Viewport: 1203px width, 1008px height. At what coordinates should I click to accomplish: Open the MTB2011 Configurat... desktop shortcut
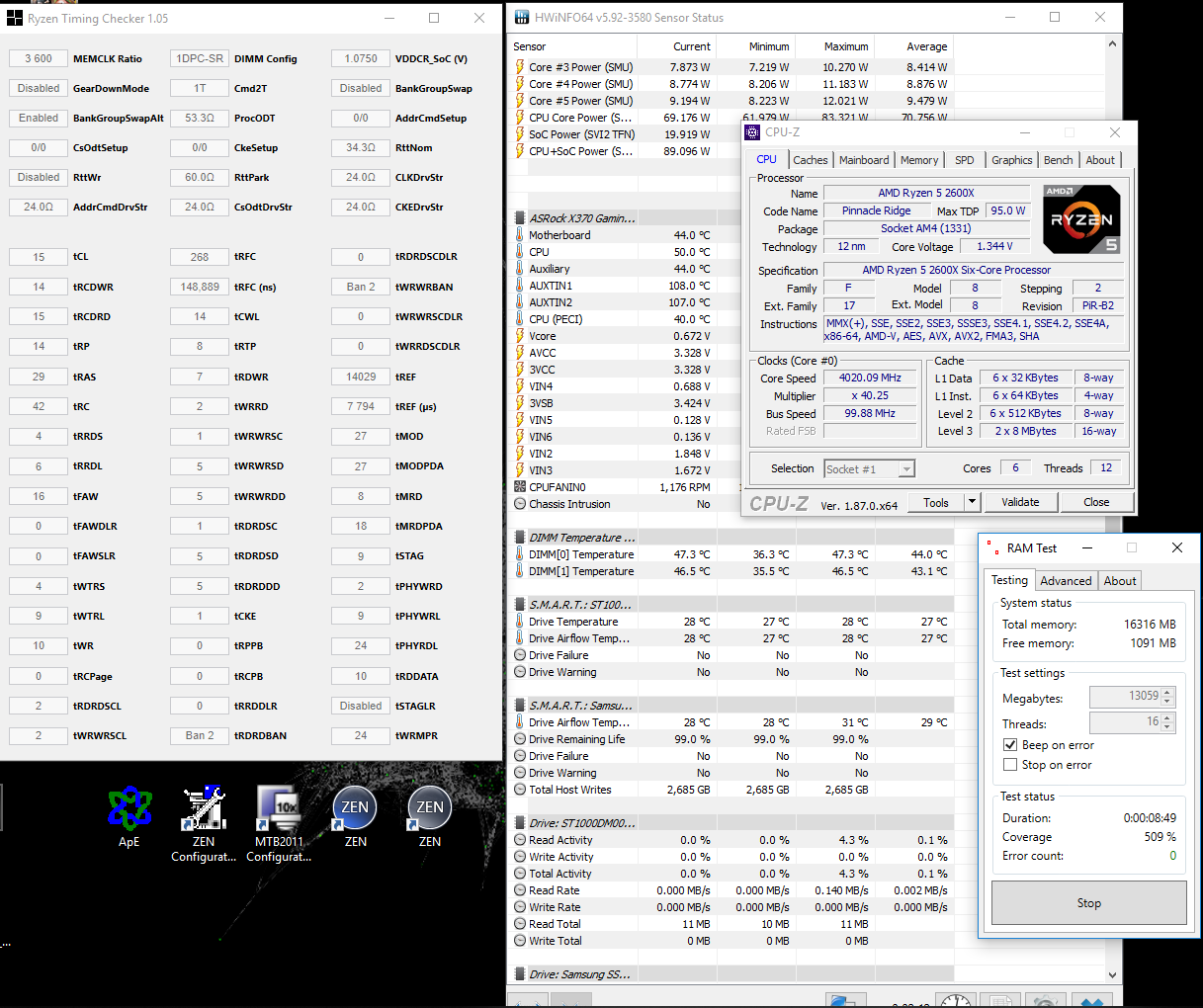[279, 824]
